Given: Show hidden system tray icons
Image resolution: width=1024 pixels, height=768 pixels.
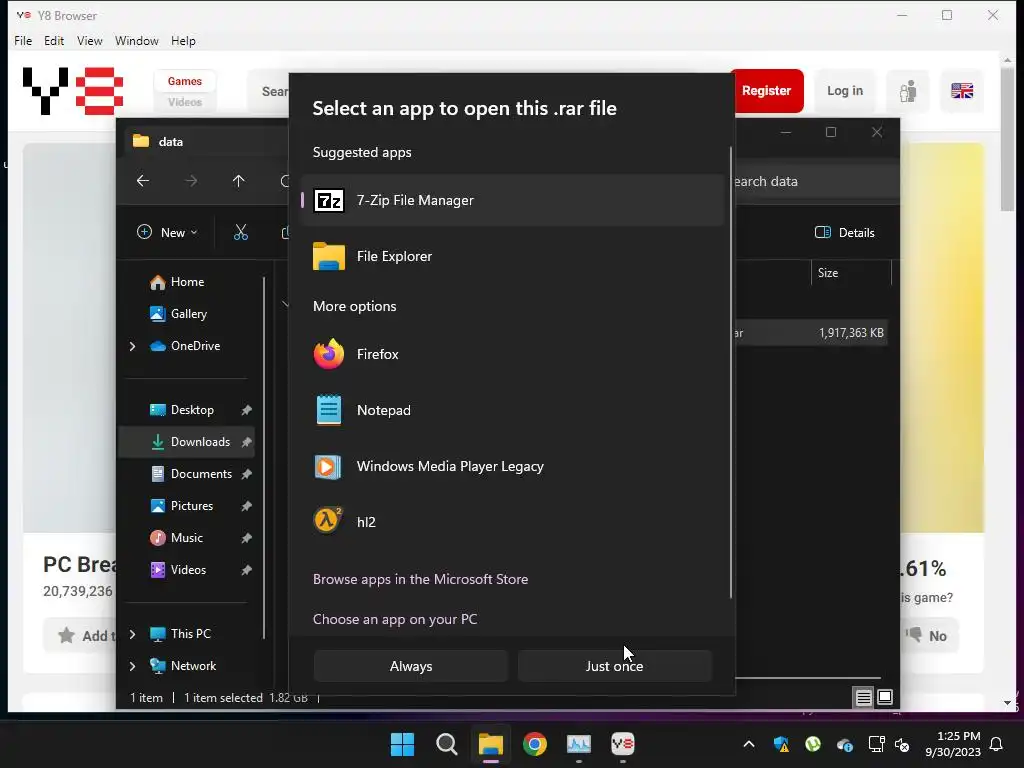Looking at the screenshot, I should 749,744.
